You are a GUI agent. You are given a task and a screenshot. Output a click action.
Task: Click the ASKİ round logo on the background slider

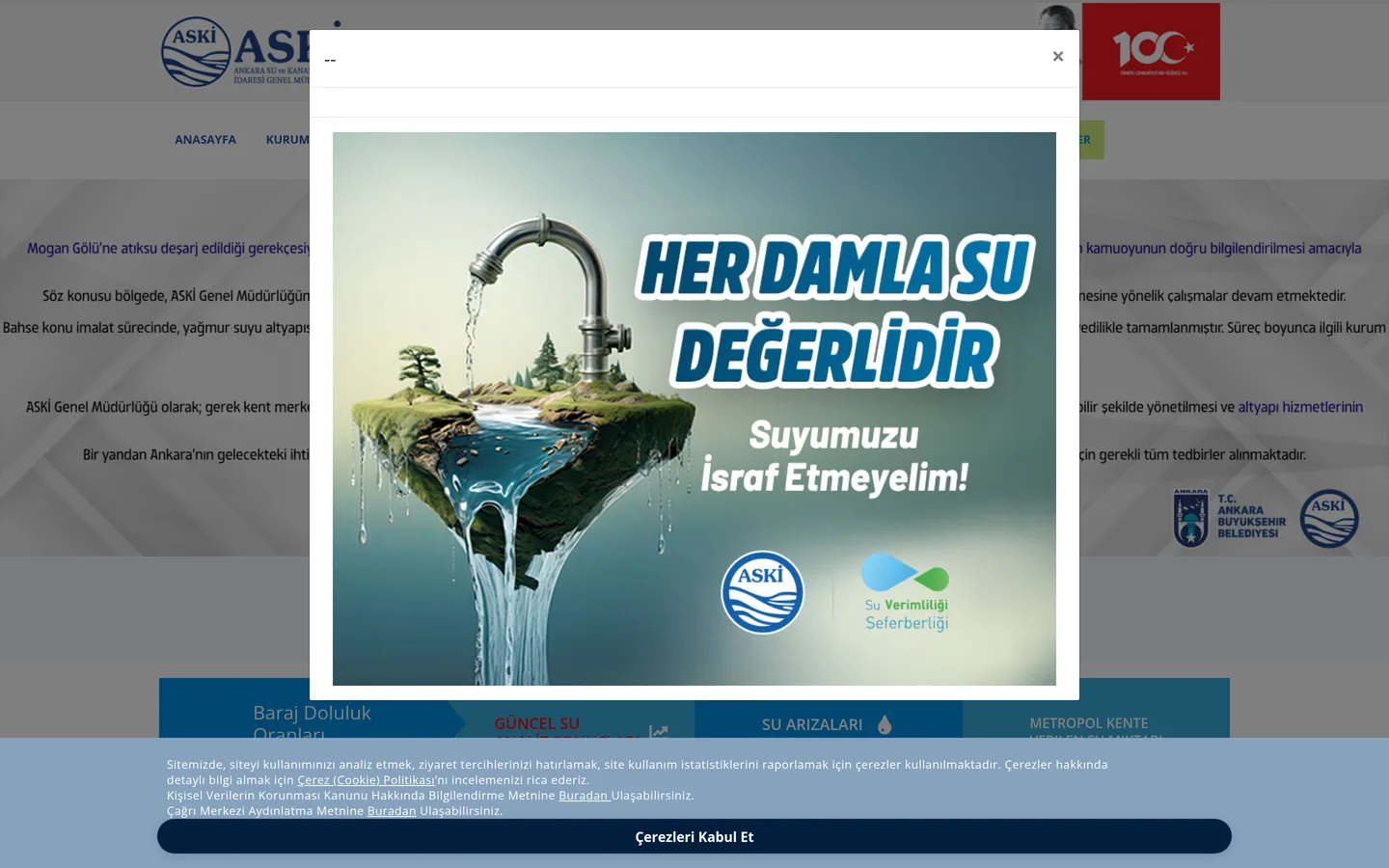pos(1329,519)
